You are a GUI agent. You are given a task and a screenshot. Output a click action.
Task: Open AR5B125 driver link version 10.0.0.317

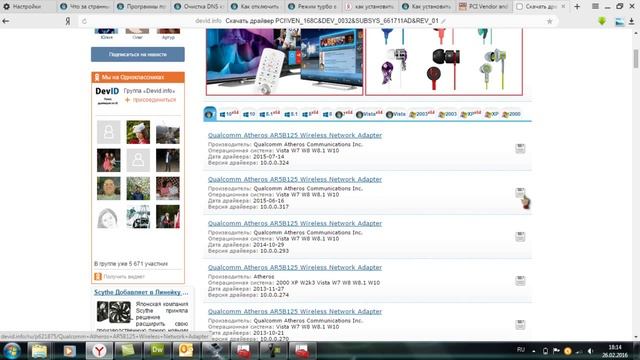(x=295, y=179)
